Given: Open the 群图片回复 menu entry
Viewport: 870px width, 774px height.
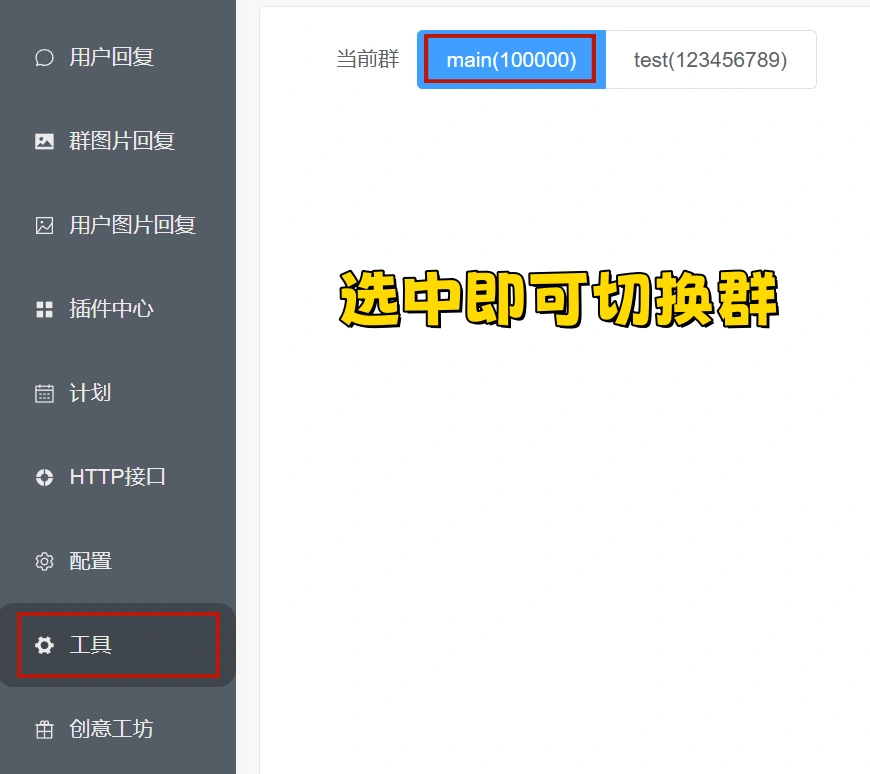Looking at the screenshot, I should pos(118,141).
